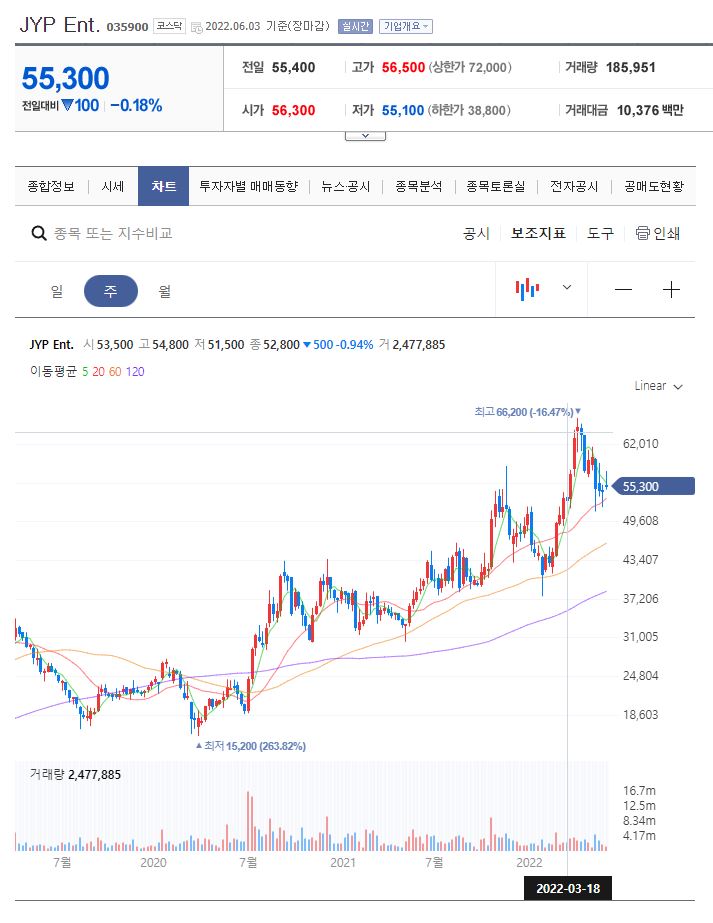Open 투자자별 매매동향 tab
713x923 pixels.
248,187
